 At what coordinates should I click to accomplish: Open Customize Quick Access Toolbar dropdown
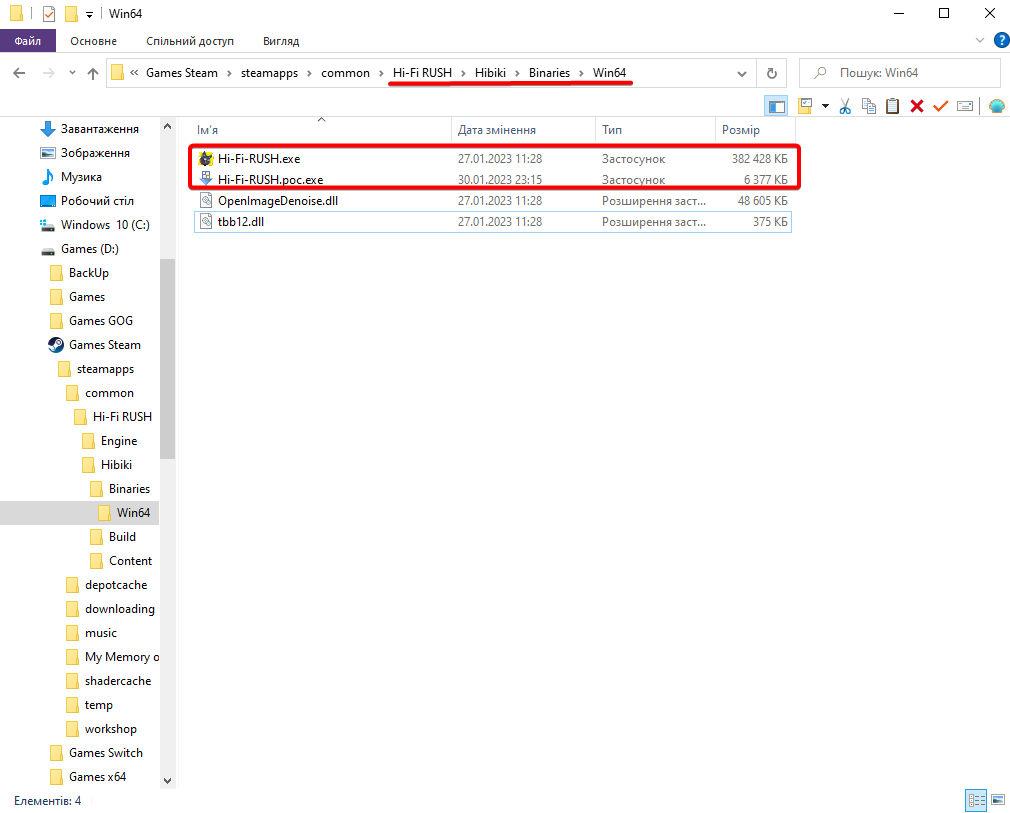click(90, 14)
